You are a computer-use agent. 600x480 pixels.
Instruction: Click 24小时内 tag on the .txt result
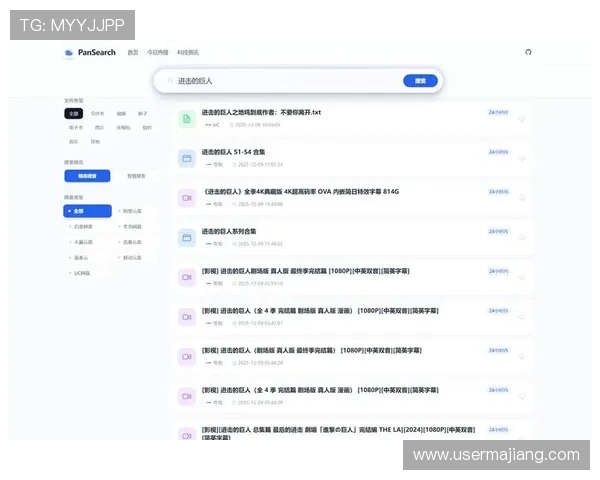point(498,112)
